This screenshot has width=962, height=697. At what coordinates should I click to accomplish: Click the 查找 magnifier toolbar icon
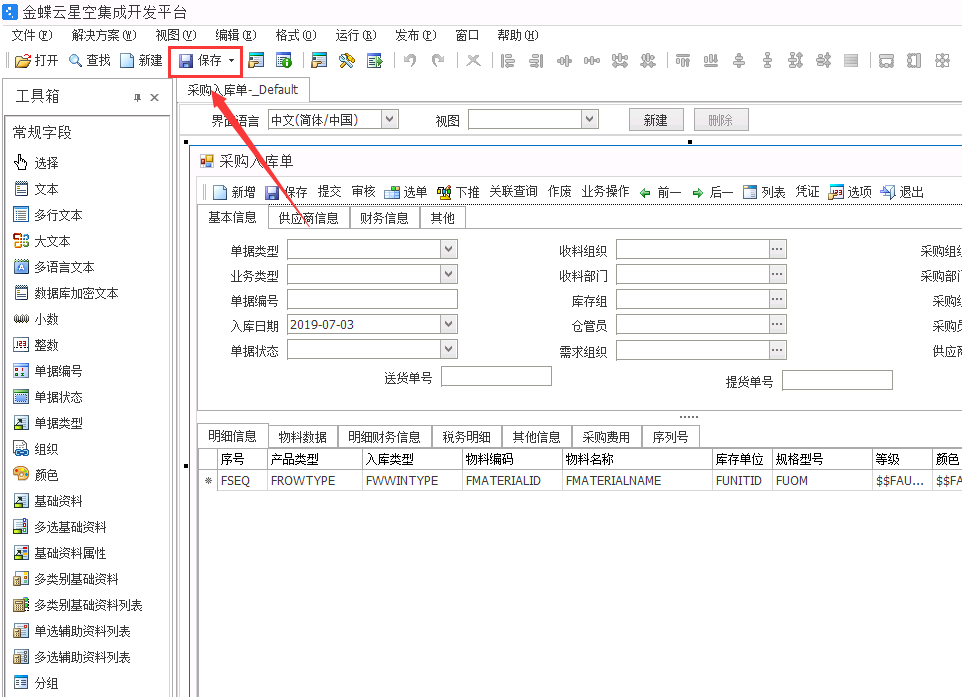[x=75, y=60]
